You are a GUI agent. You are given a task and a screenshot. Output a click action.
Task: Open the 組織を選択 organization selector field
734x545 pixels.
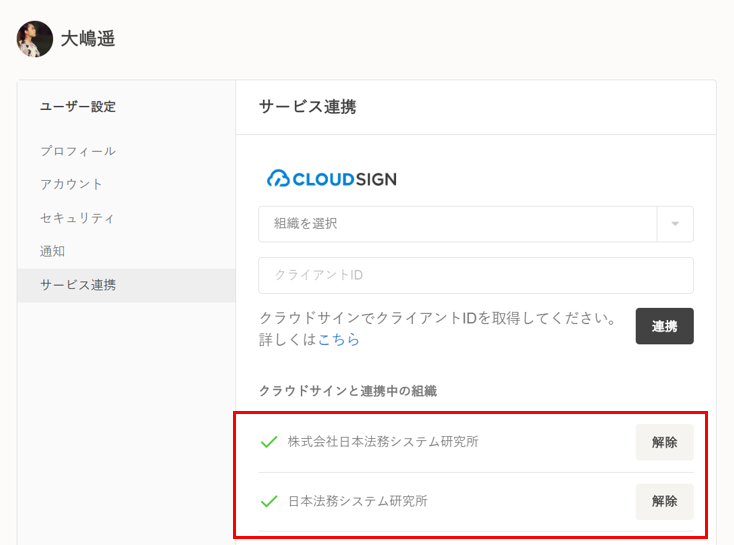pos(457,224)
